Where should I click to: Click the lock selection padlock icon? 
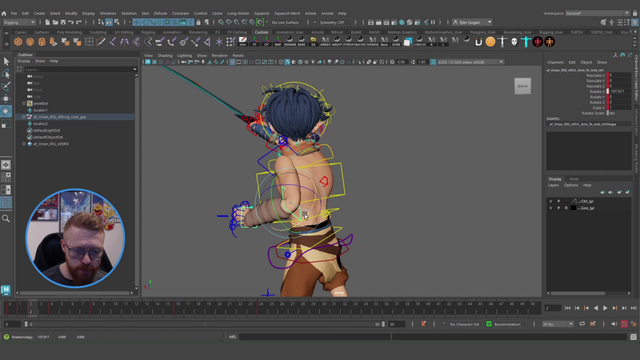click(198, 22)
